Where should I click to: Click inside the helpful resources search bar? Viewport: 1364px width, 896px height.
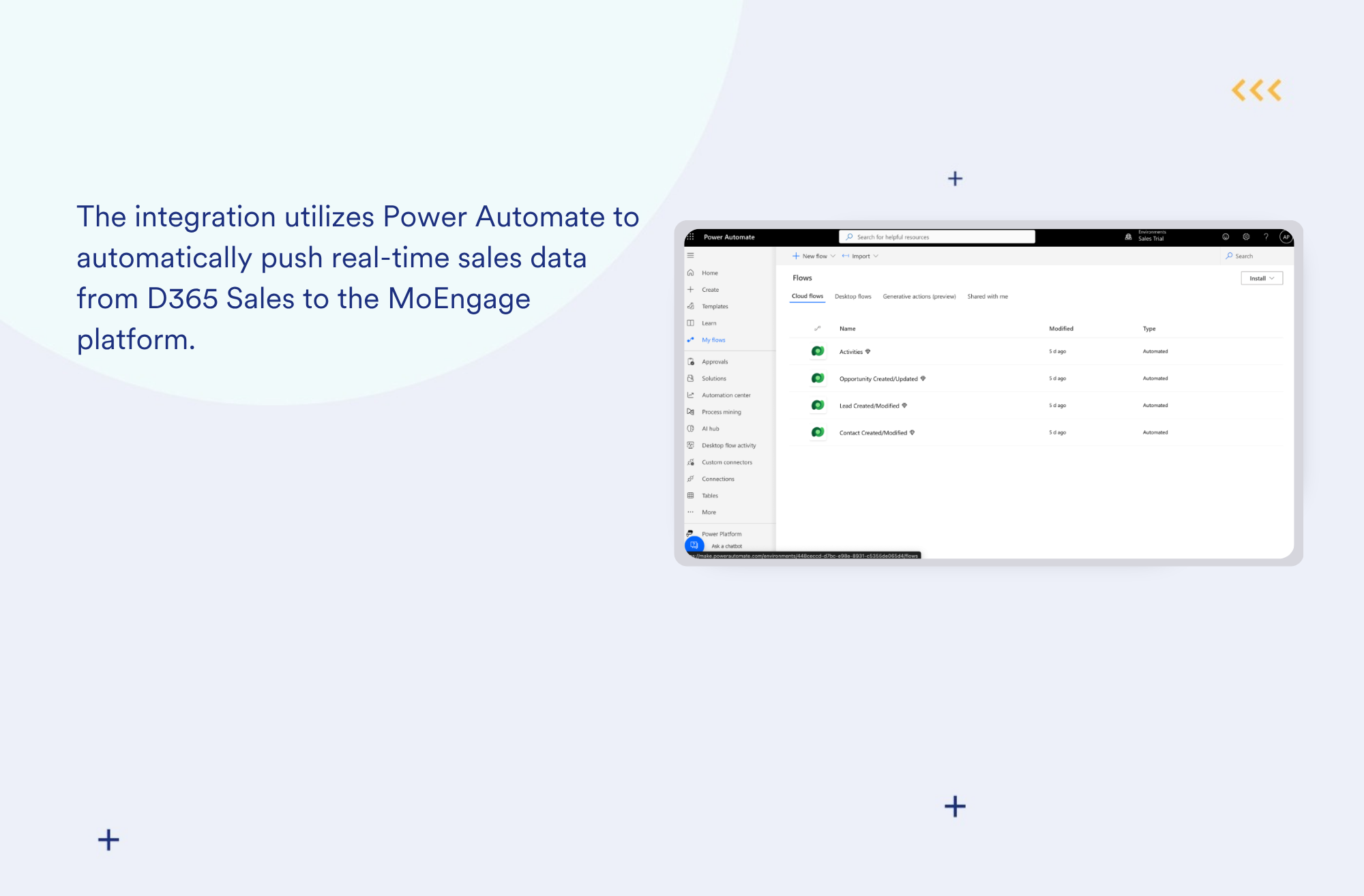coord(938,237)
